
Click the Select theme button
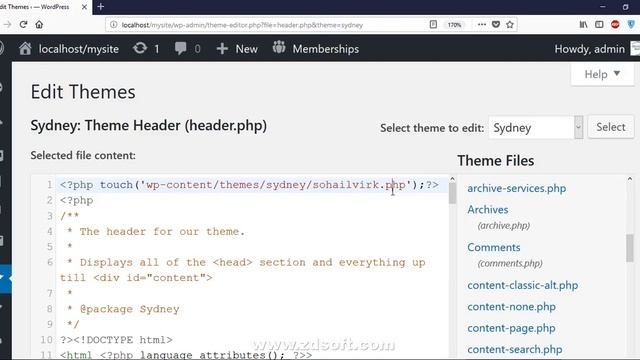[x=611, y=127]
